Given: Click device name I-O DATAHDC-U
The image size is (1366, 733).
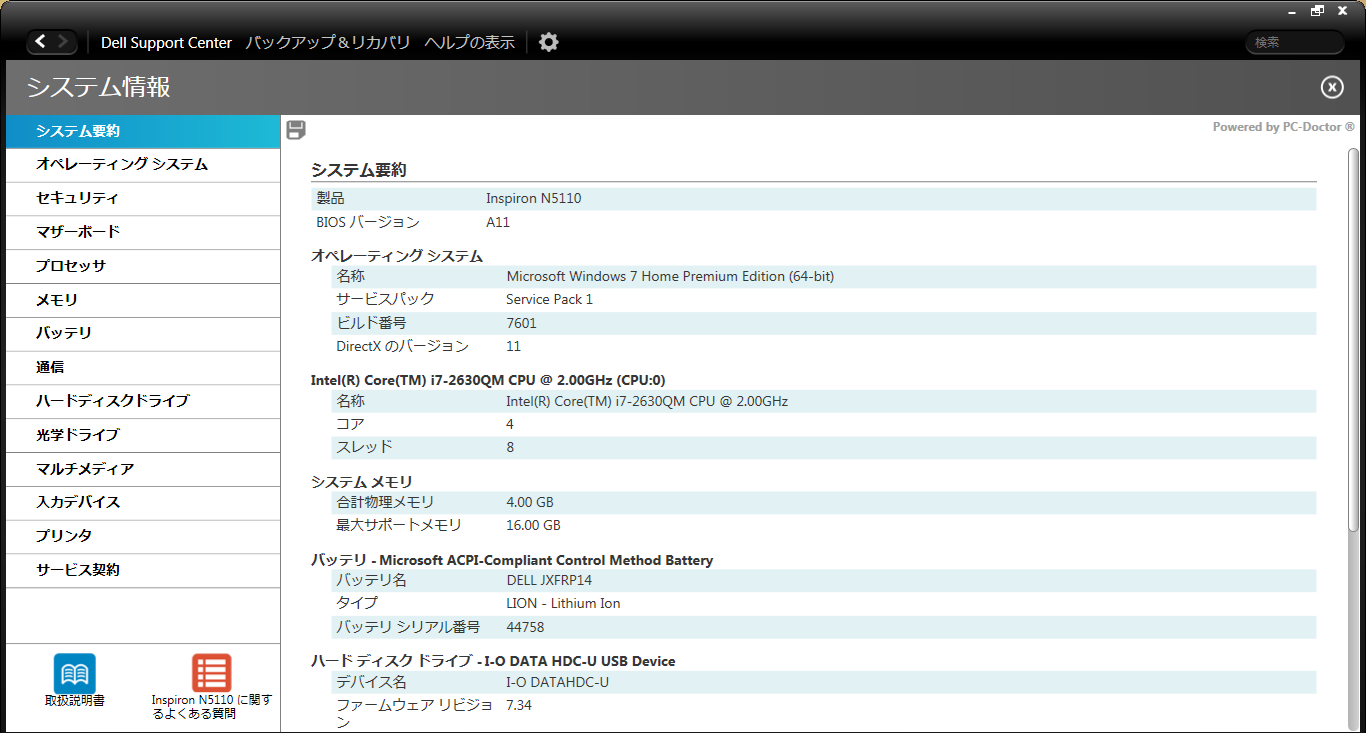Looking at the screenshot, I should (x=557, y=682).
